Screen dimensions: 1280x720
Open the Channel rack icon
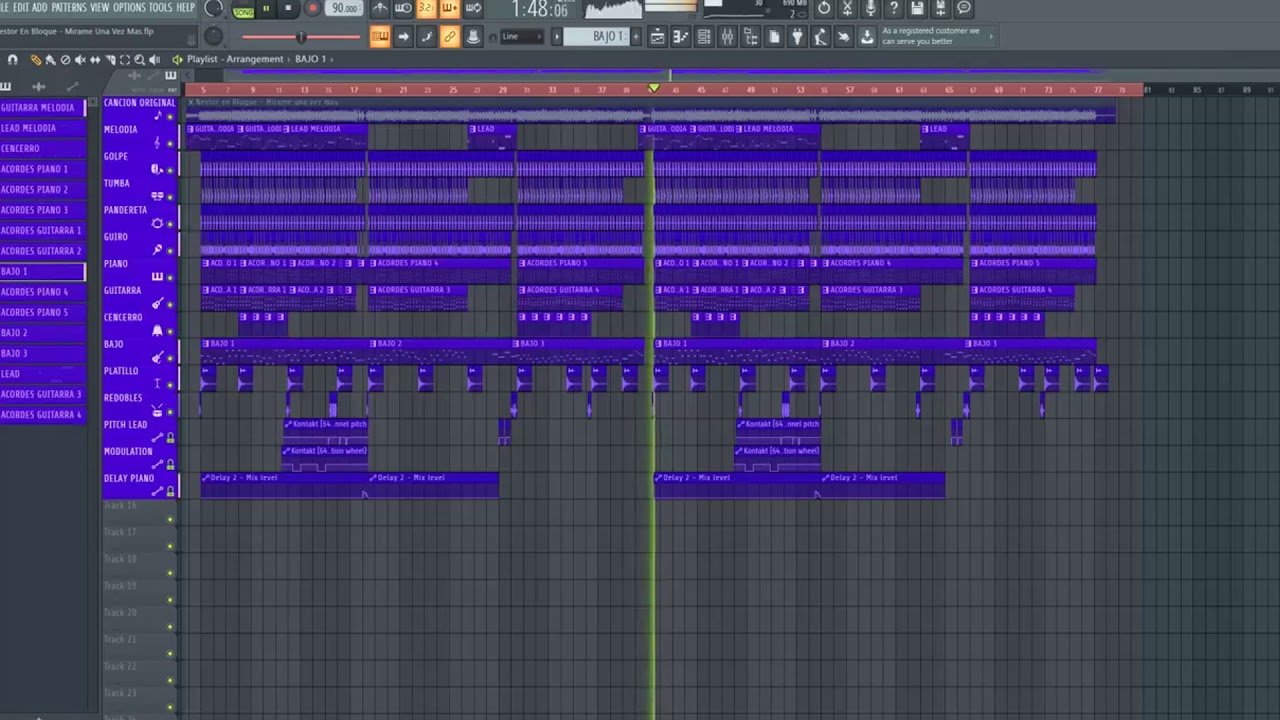tap(704, 37)
